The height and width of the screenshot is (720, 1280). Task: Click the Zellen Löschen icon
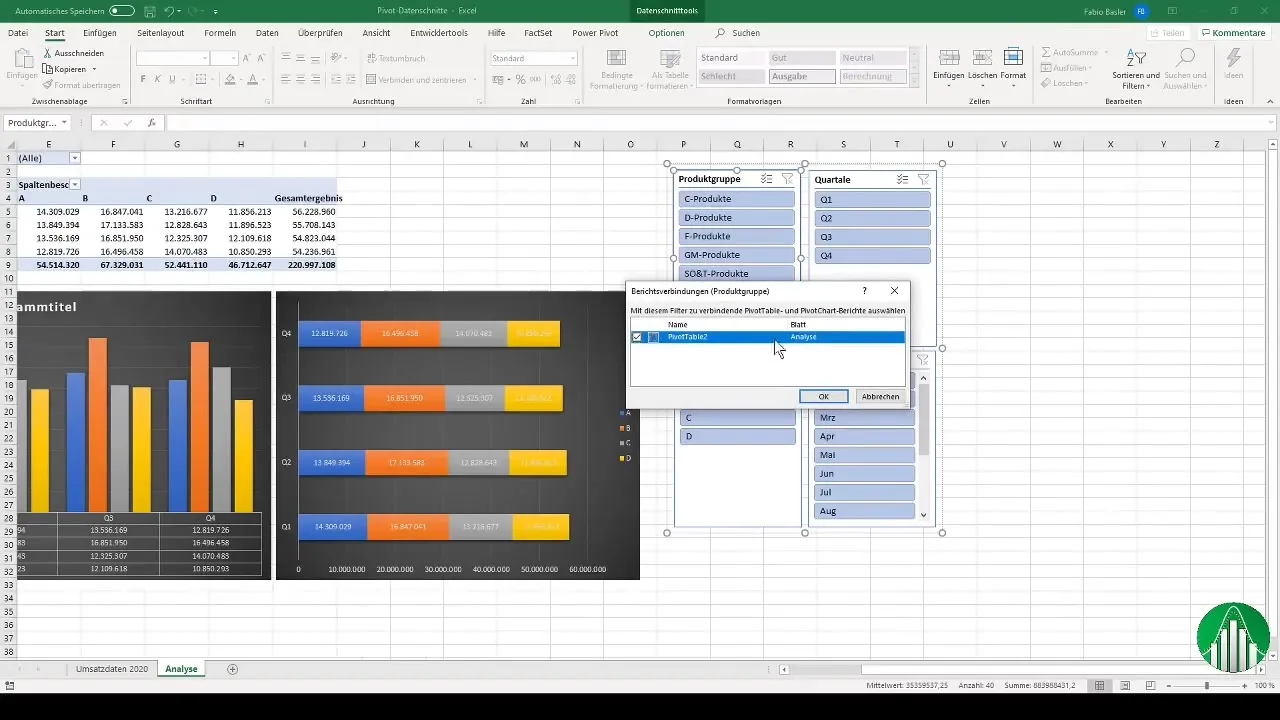pyautogui.click(x=981, y=57)
